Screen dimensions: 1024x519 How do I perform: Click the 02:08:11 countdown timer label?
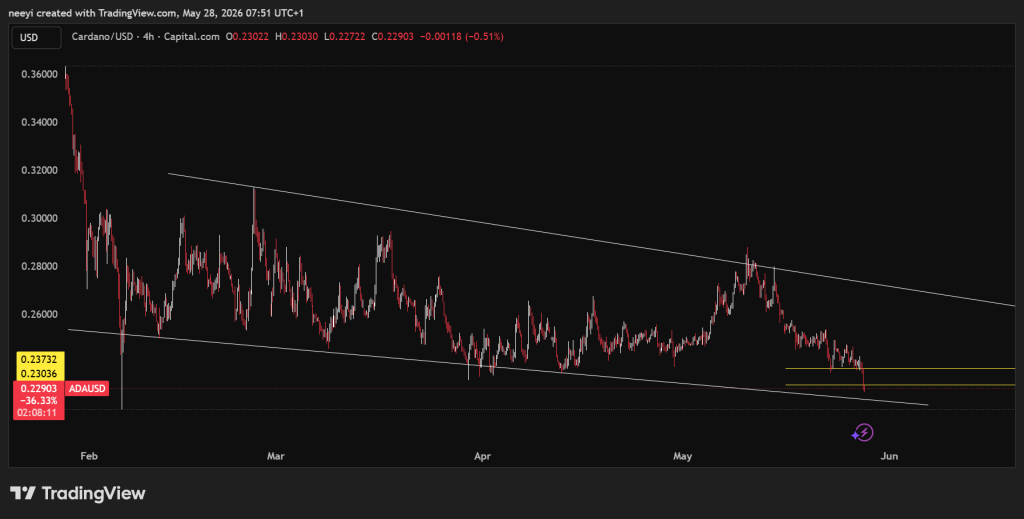tap(39, 413)
